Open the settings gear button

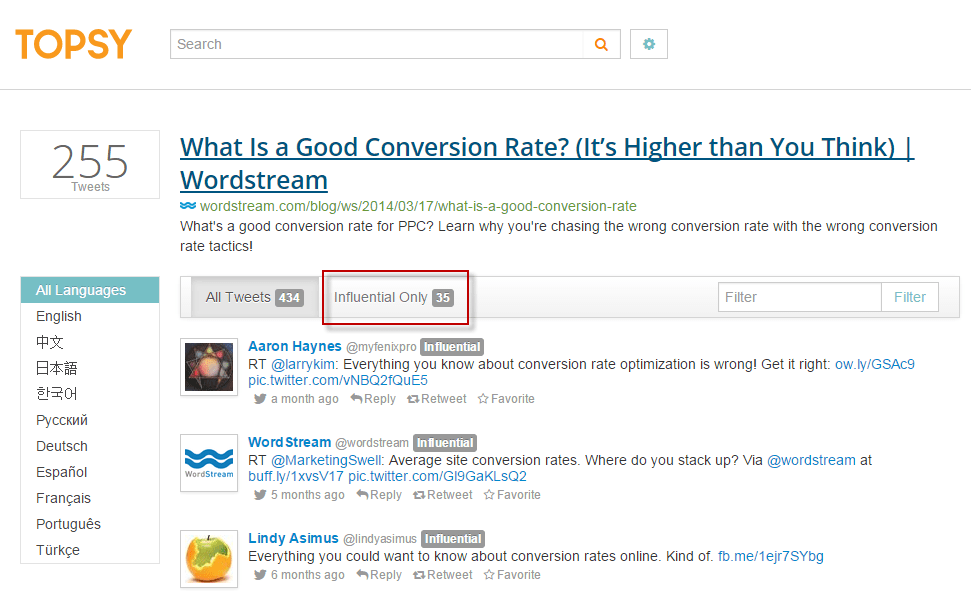point(648,44)
